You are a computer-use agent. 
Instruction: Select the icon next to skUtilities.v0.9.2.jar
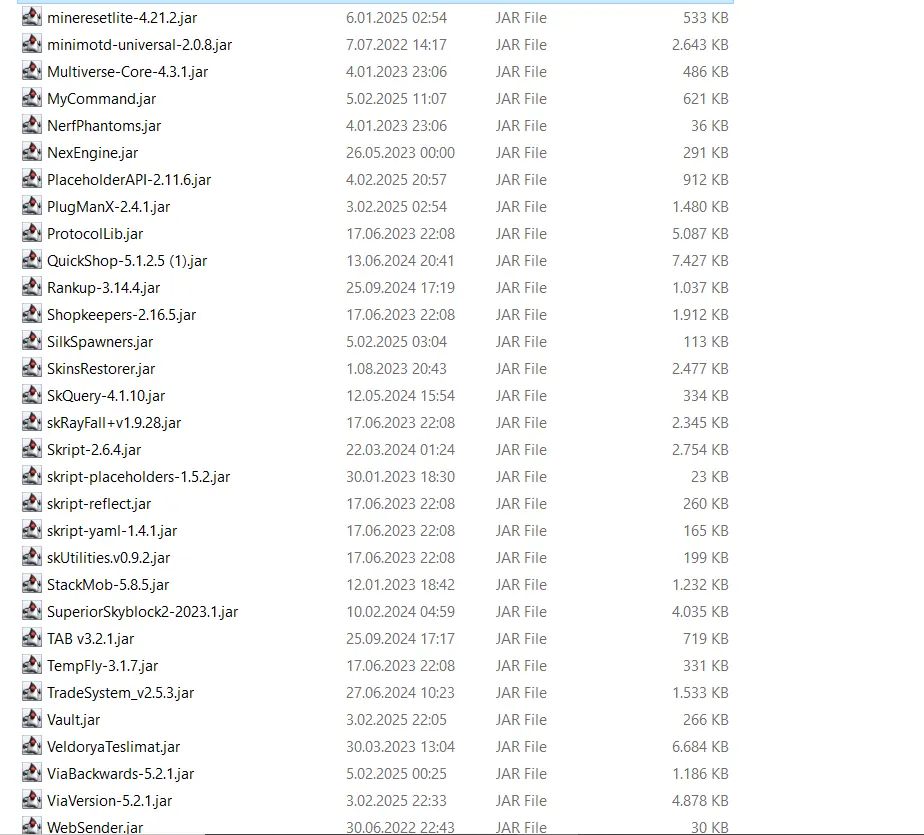click(32, 557)
